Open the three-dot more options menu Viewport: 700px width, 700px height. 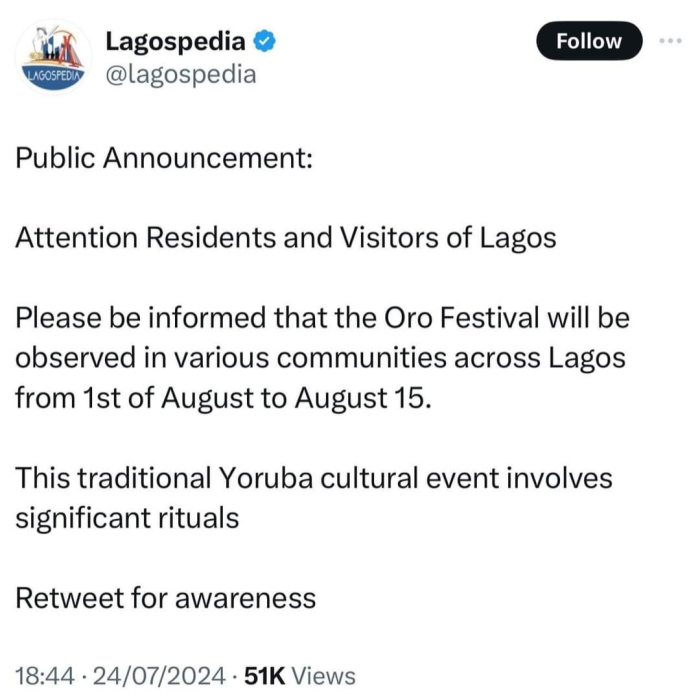click(x=670, y=41)
